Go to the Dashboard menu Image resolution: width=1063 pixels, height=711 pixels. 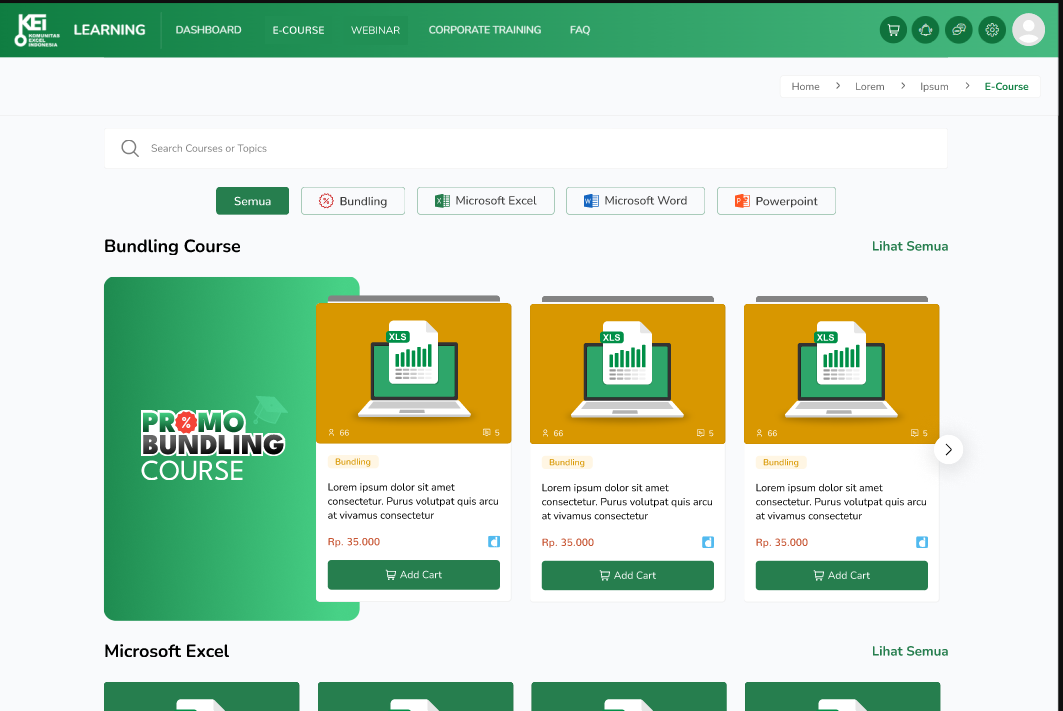point(208,30)
